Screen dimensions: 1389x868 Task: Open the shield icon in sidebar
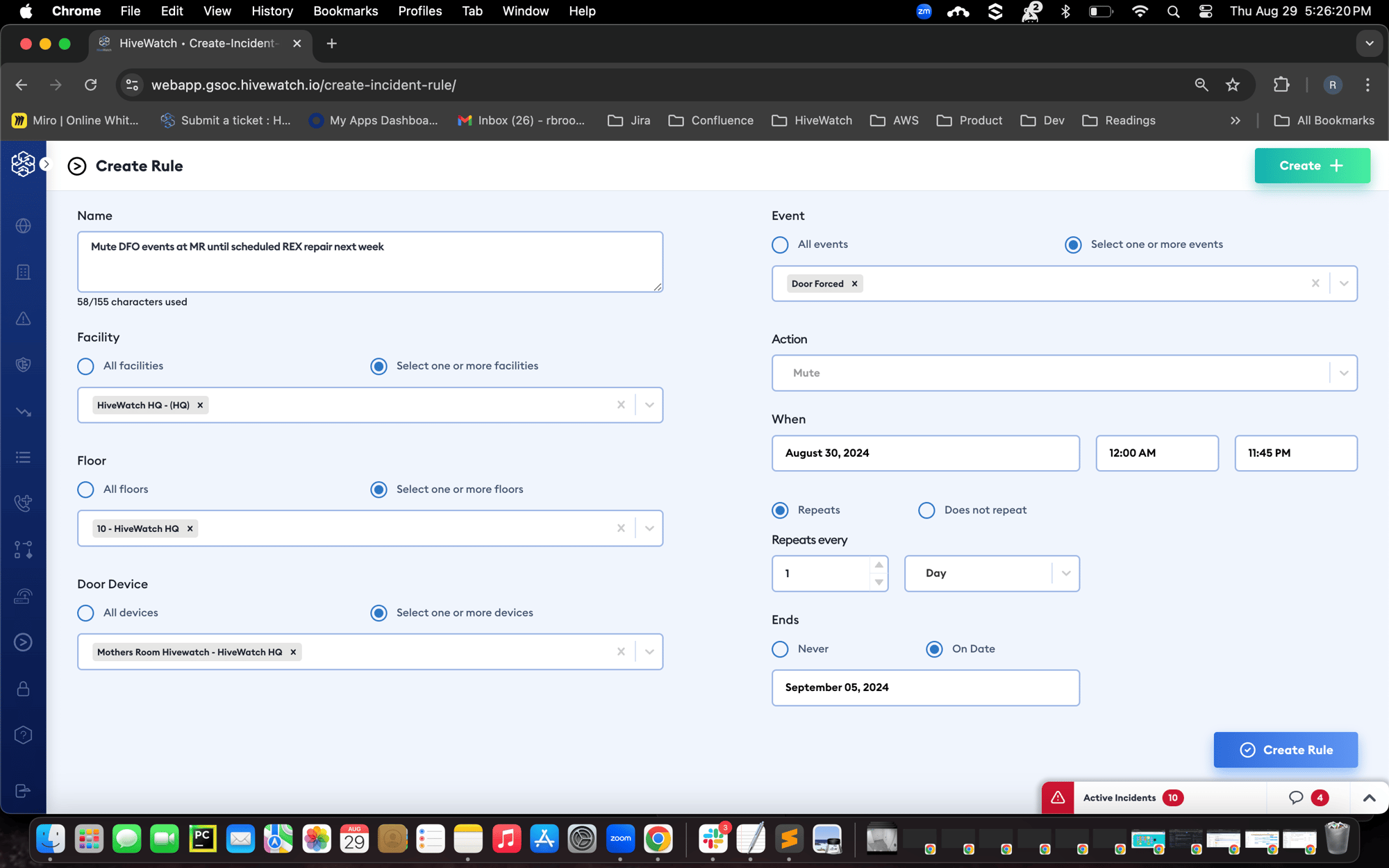click(x=23, y=365)
